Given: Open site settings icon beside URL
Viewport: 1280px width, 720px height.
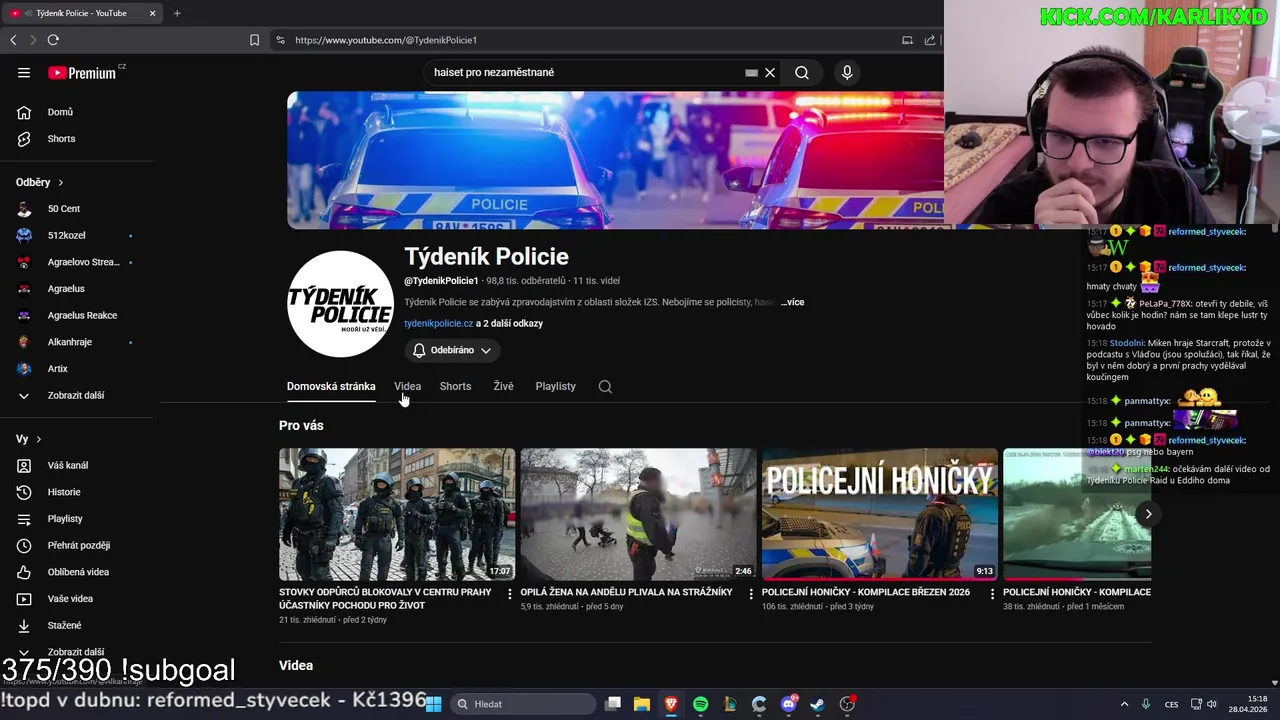Looking at the screenshot, I should [x=280, y=40].
